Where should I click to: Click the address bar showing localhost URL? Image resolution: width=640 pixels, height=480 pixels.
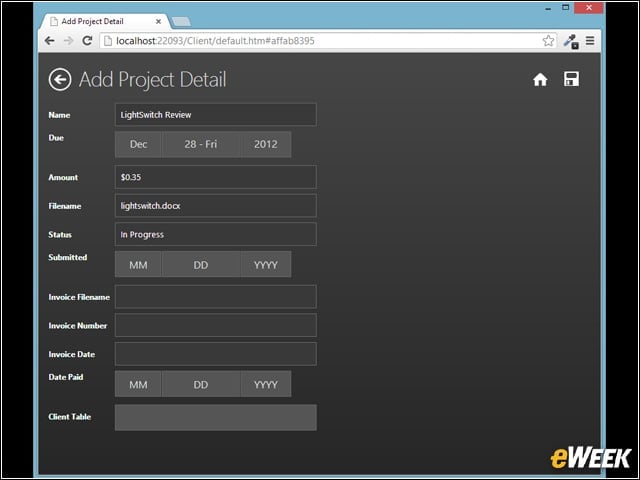tap(320, 41)
